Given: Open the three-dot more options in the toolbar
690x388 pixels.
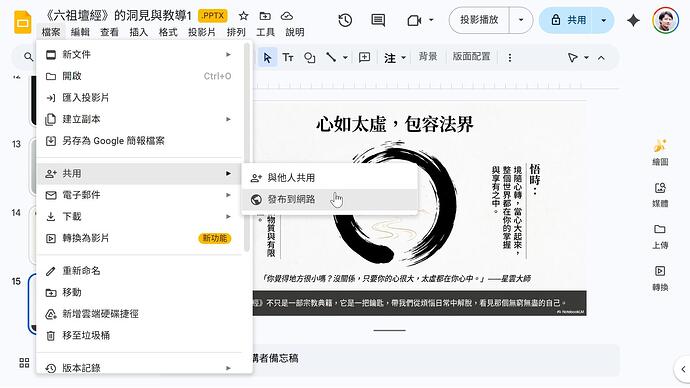Looking at the screenshot, I should tap(510, 58).
